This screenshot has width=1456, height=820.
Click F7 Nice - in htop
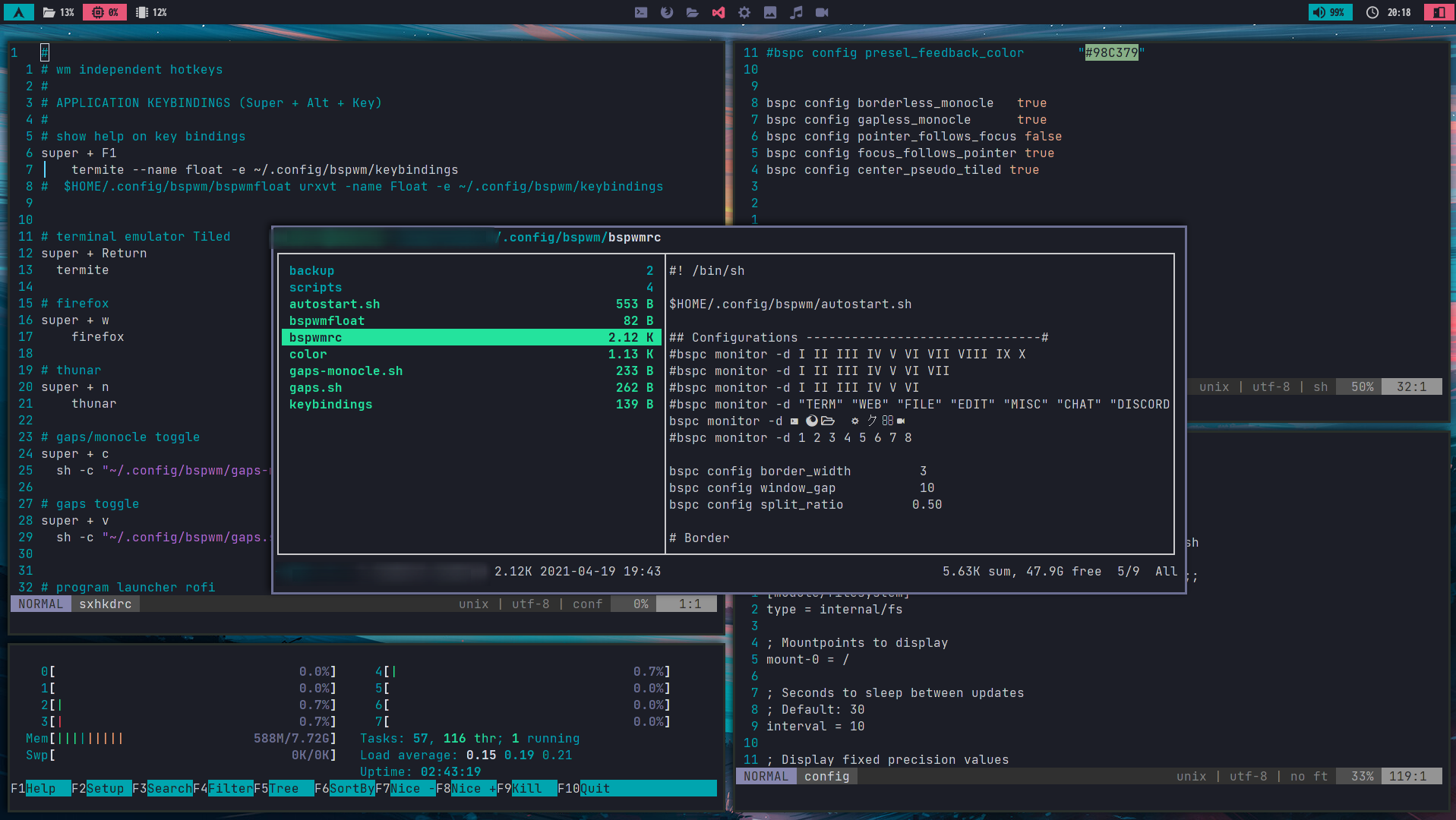(405, 788)
